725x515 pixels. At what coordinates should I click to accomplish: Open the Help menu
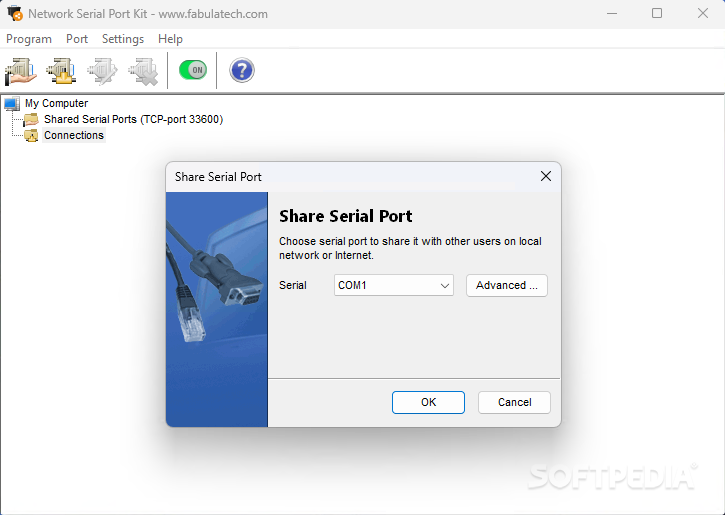(x=170, y=39)
